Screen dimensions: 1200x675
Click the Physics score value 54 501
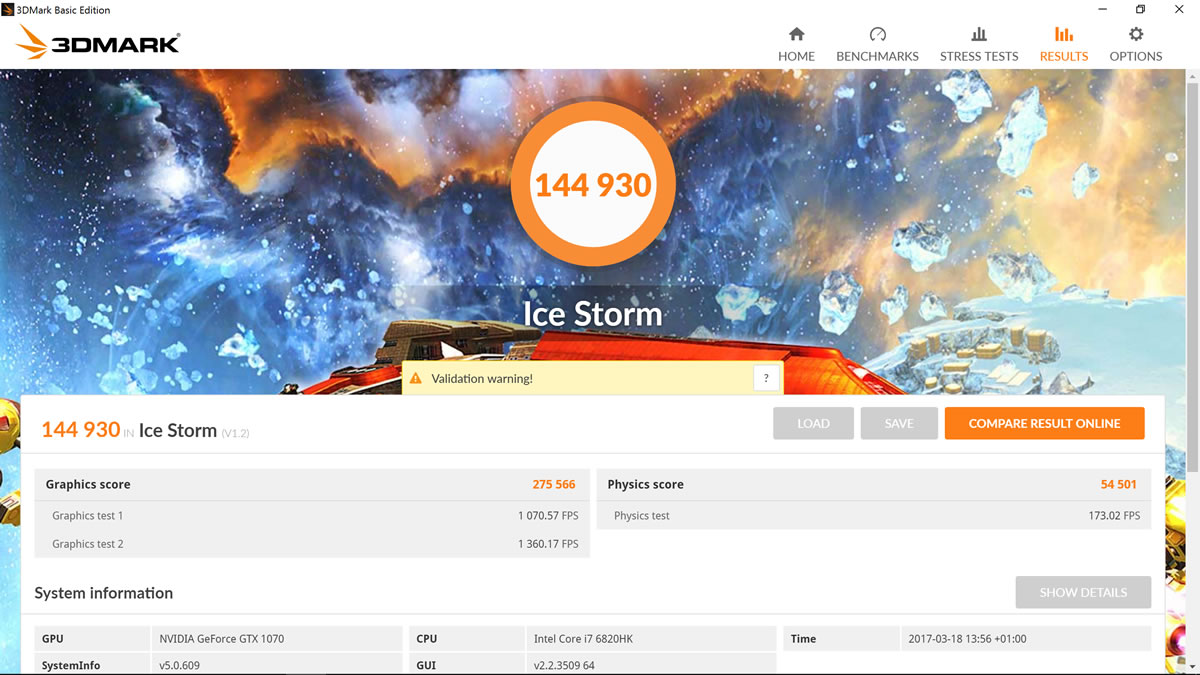[1119, 484]
